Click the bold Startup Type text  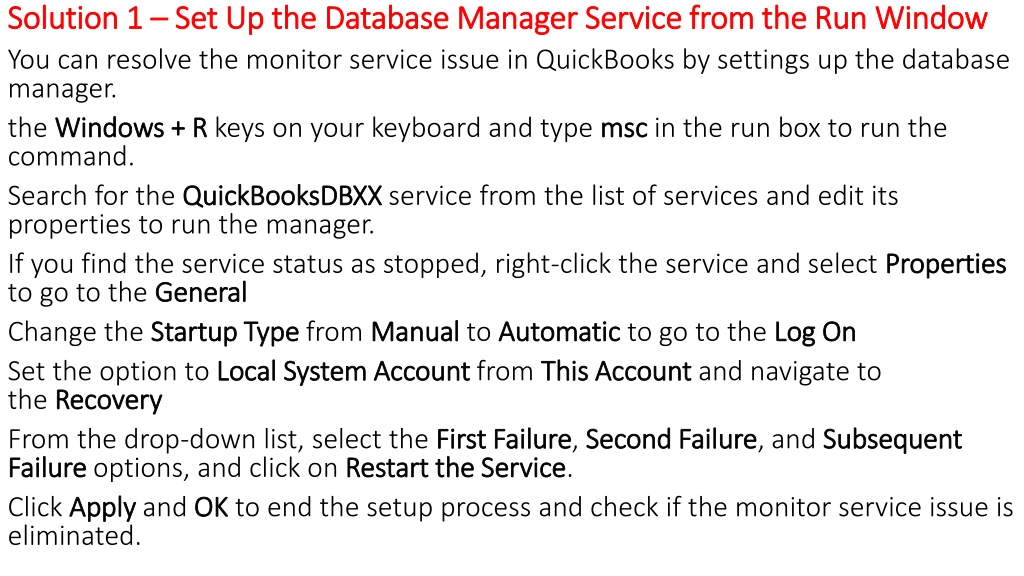(225, 333)
